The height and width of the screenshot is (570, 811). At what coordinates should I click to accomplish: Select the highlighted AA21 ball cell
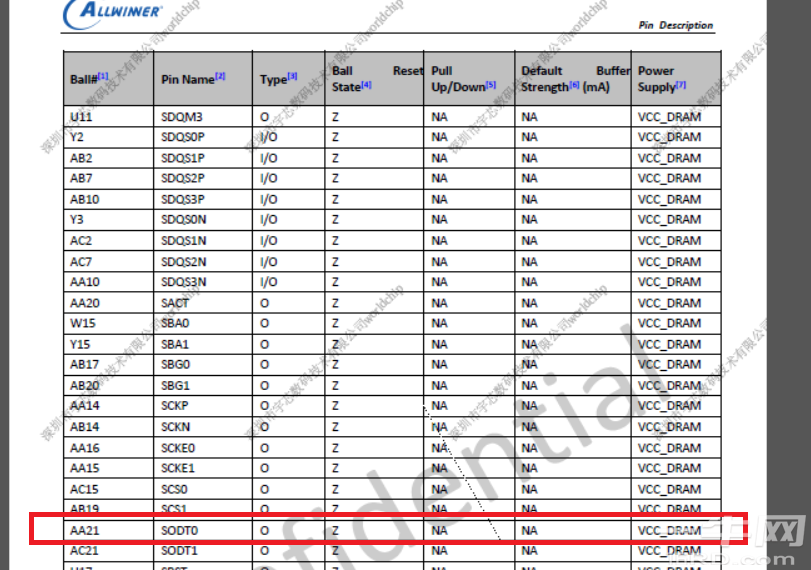coord(85,530)
